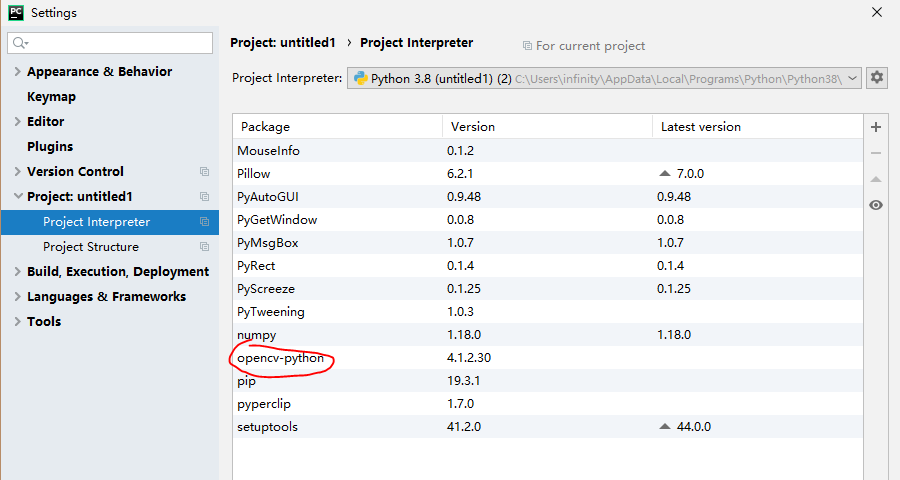
Task: Click the upgrade package arrow icon
Action: coord(876,179)
